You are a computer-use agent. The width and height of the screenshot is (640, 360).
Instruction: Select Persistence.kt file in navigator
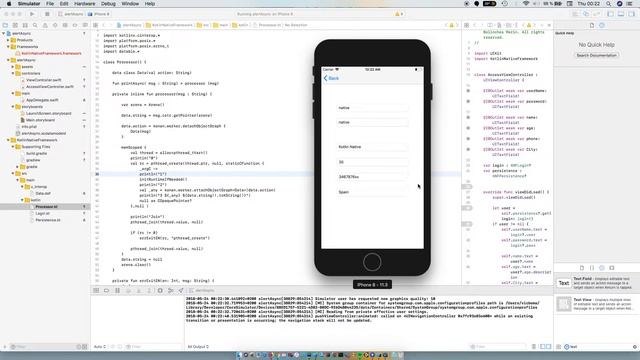[x=48, y=220]
